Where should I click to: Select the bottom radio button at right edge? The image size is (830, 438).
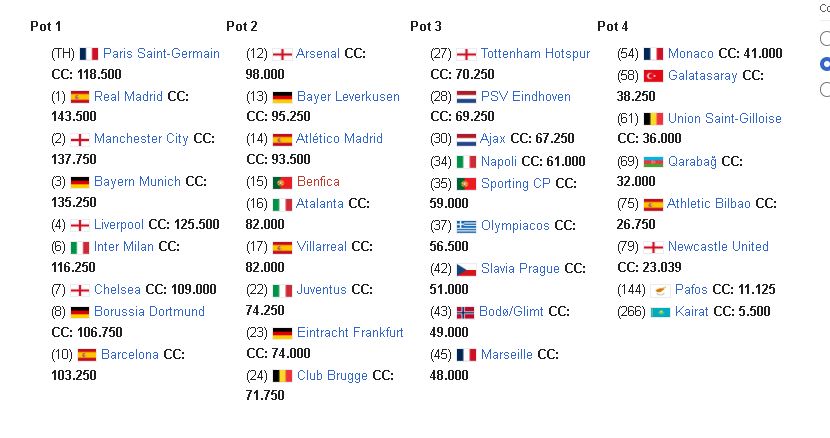click(x=825, y=89)
